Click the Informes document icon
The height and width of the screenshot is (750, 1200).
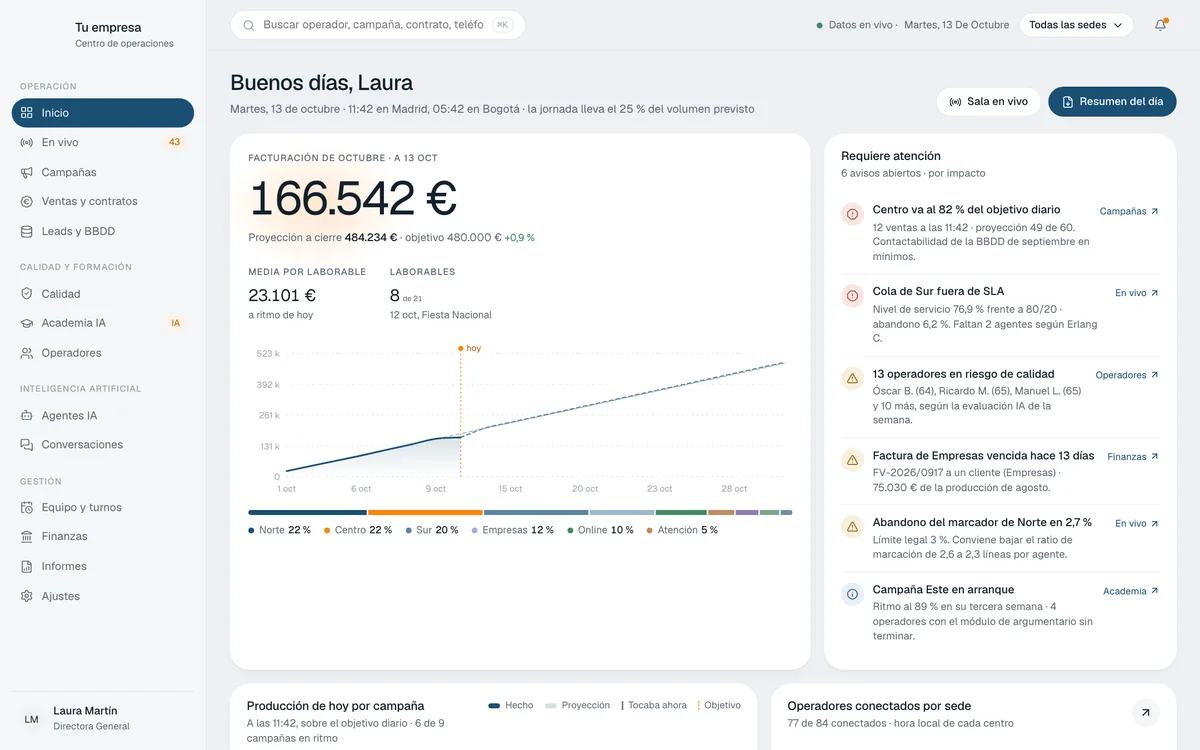(x=27, y=566)
